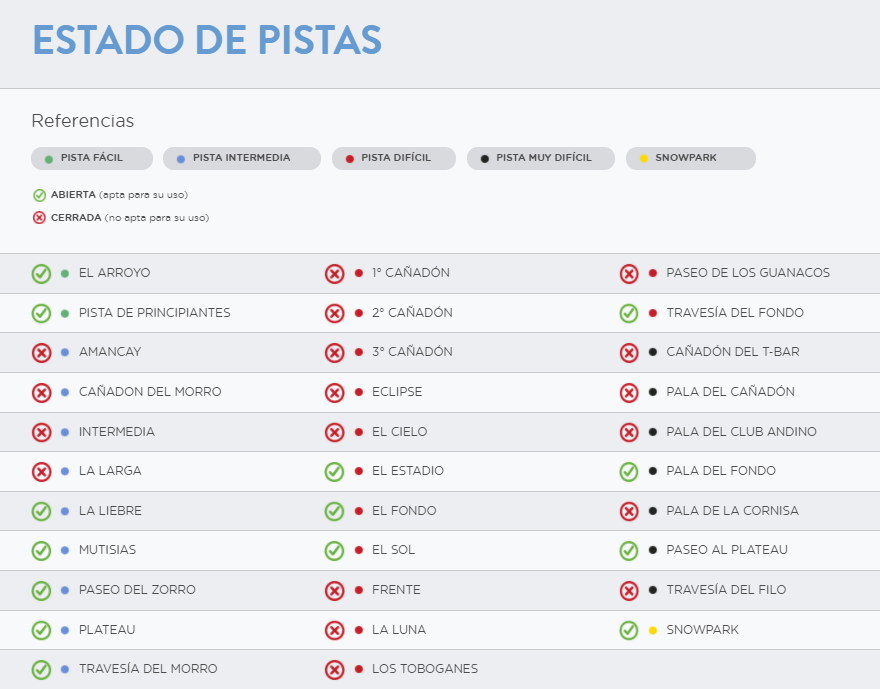
Task: Click the open status icon for El Estadio
Action: [335, 471]
